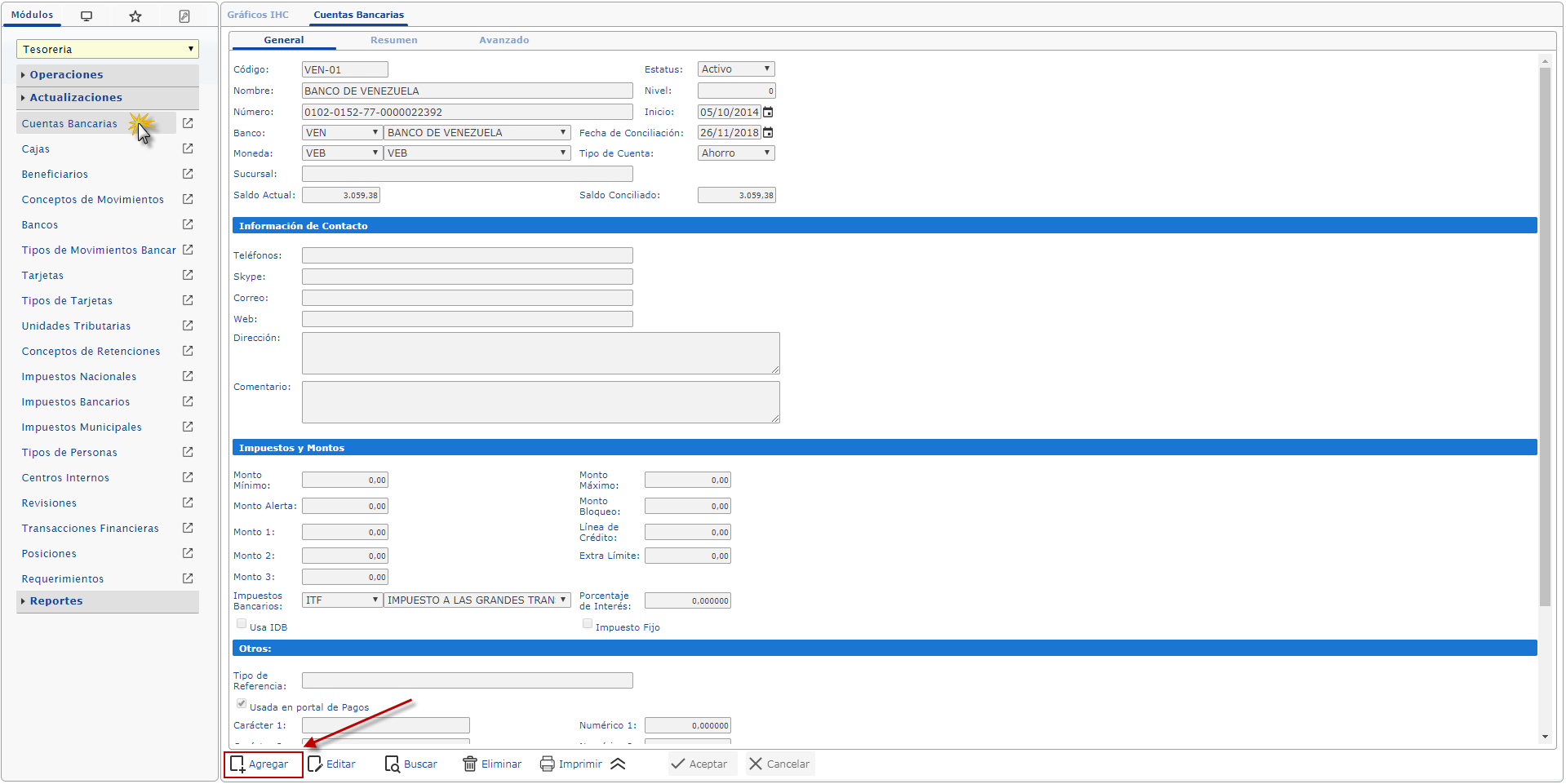Switch to the Gráficos IHC tab

(x=258, y=15)
